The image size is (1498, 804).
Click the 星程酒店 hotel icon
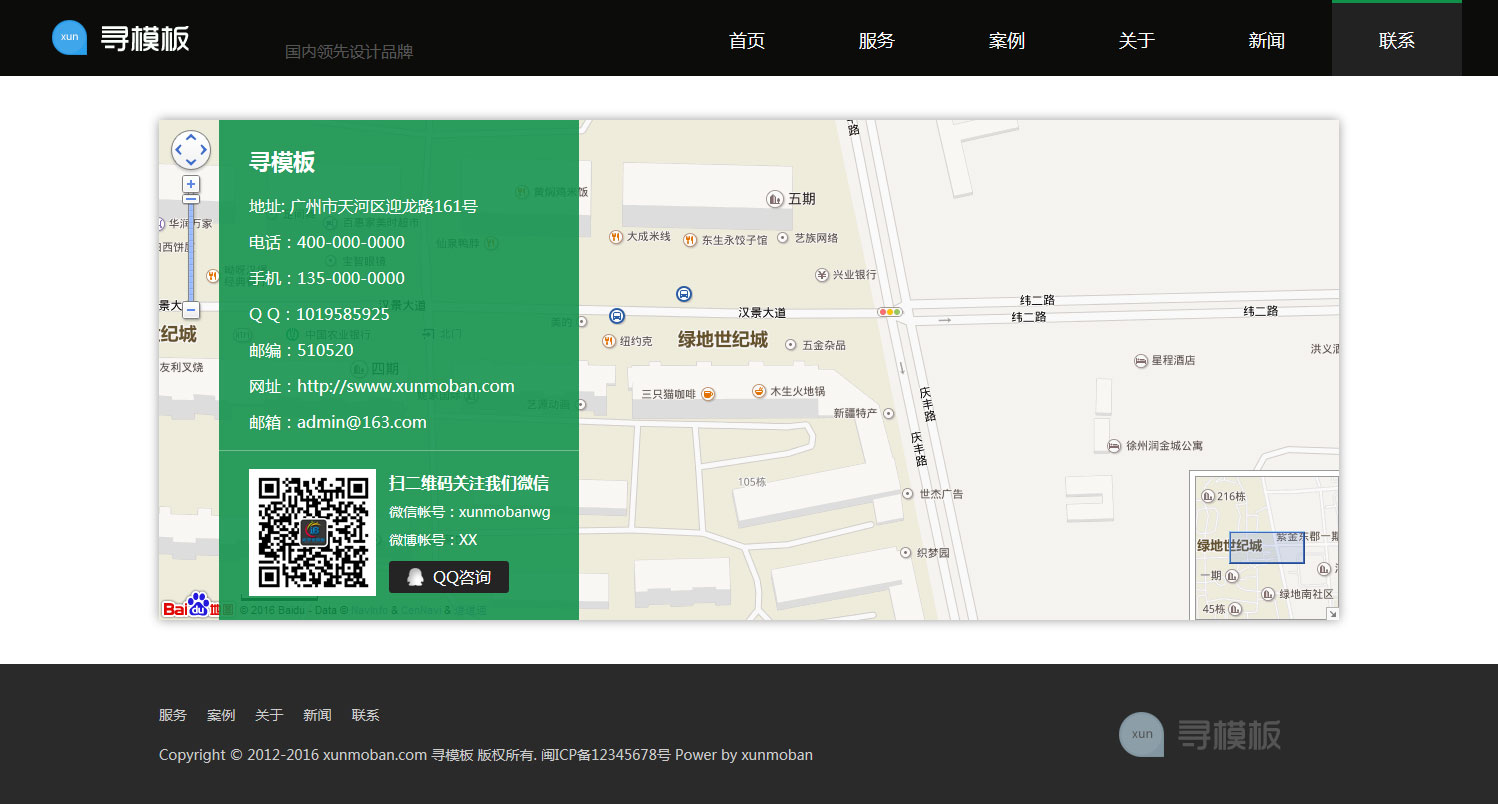1140,360
